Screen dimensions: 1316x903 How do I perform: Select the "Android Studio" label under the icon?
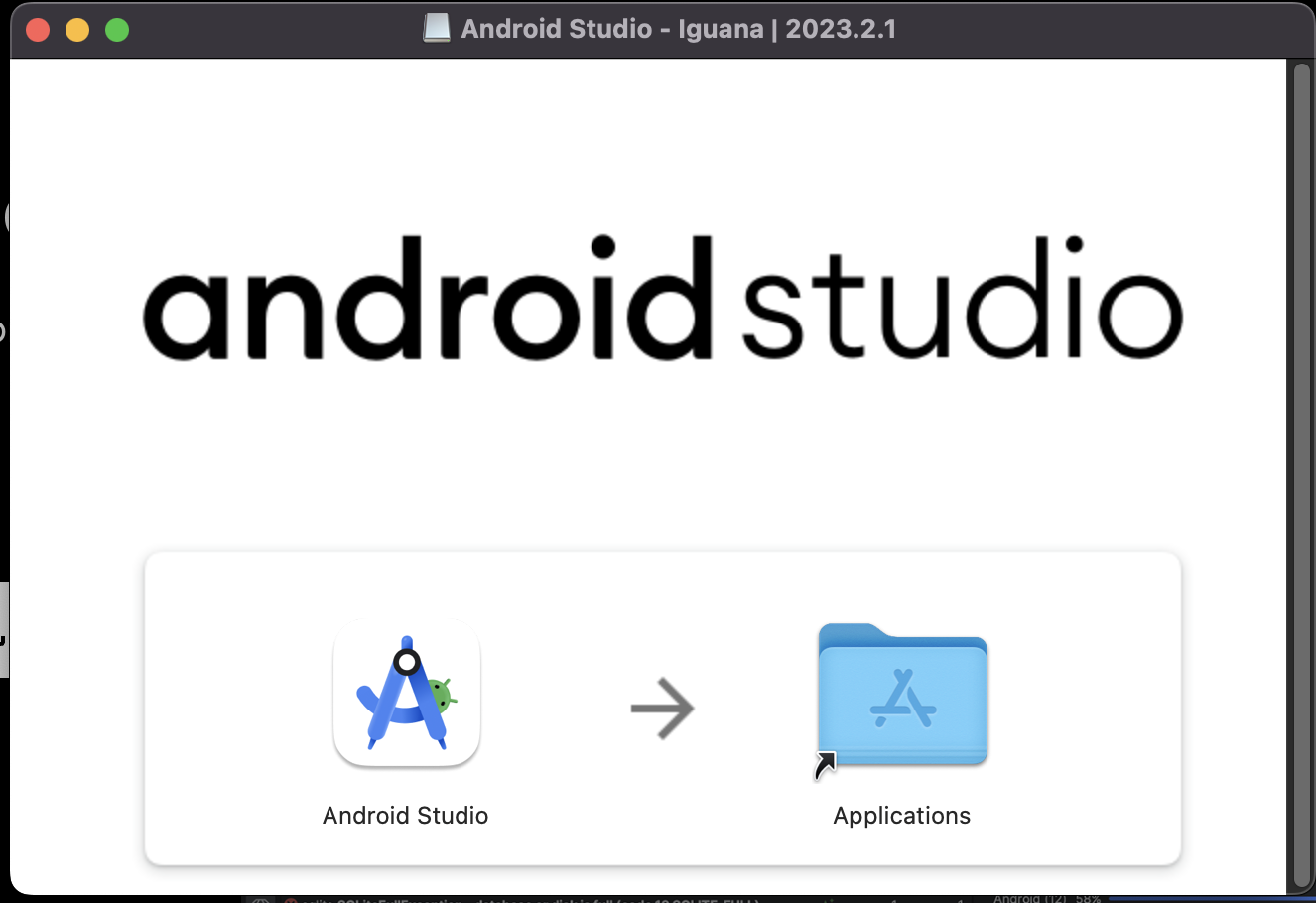(405, 816)
